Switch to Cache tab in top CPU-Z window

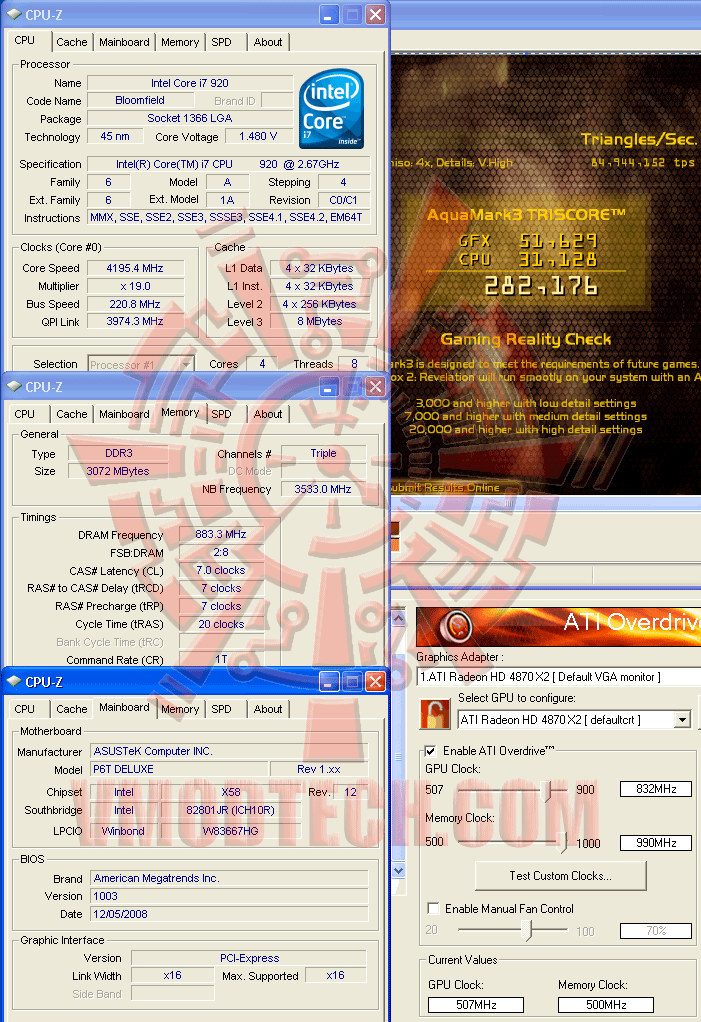(72, 42)
